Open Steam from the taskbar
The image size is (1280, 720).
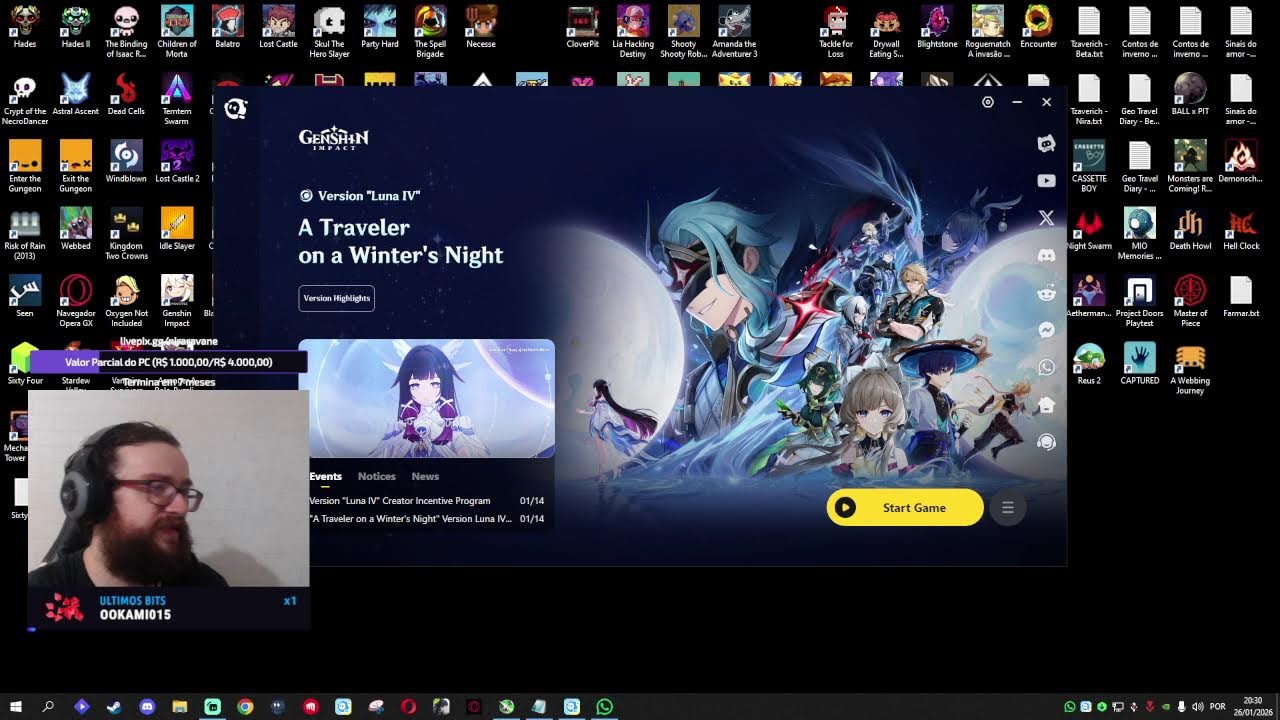tap(114, 707)
